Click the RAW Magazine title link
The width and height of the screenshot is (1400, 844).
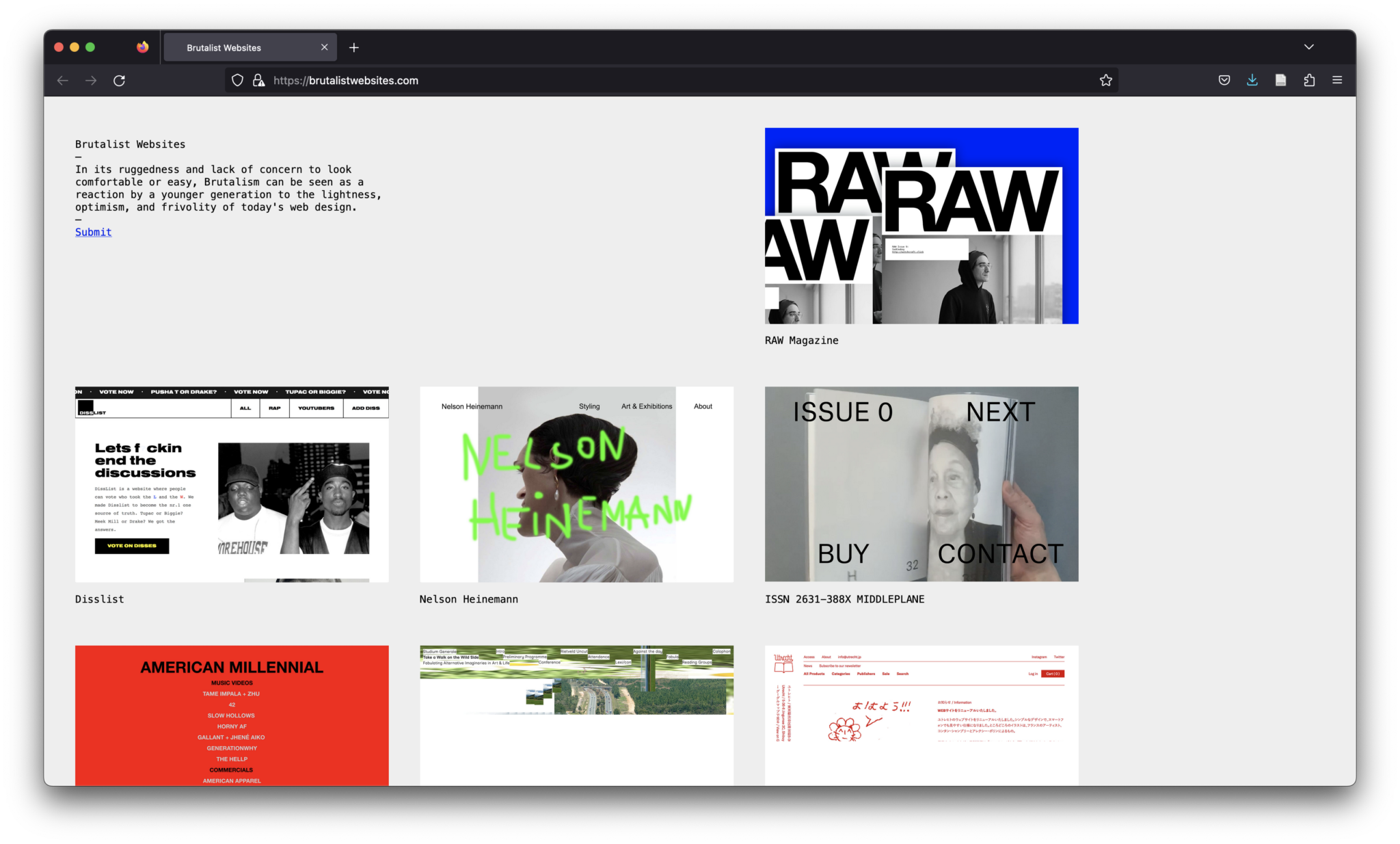pos(801,341)
